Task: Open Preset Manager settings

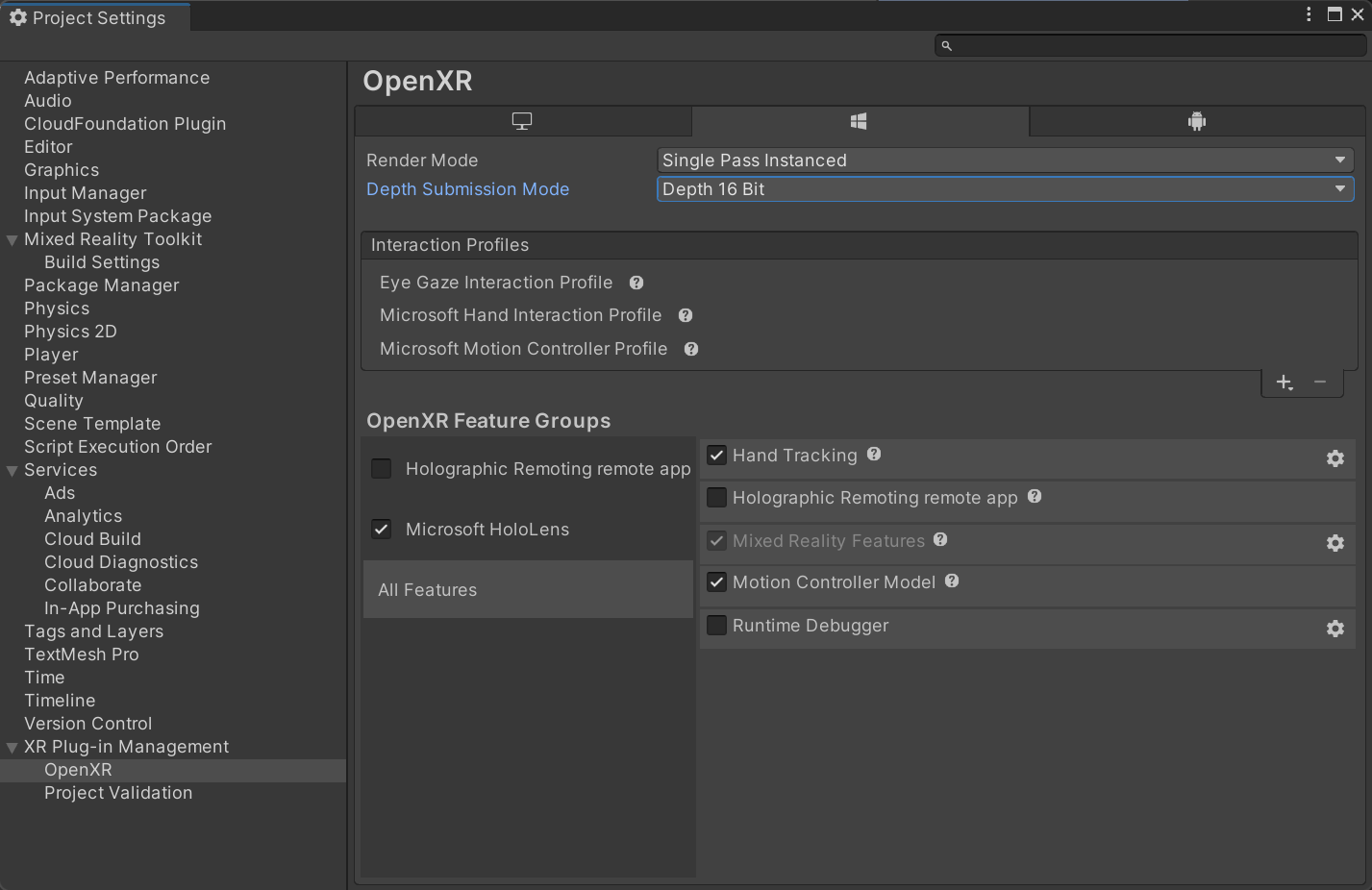Action: tap(90, 378)
